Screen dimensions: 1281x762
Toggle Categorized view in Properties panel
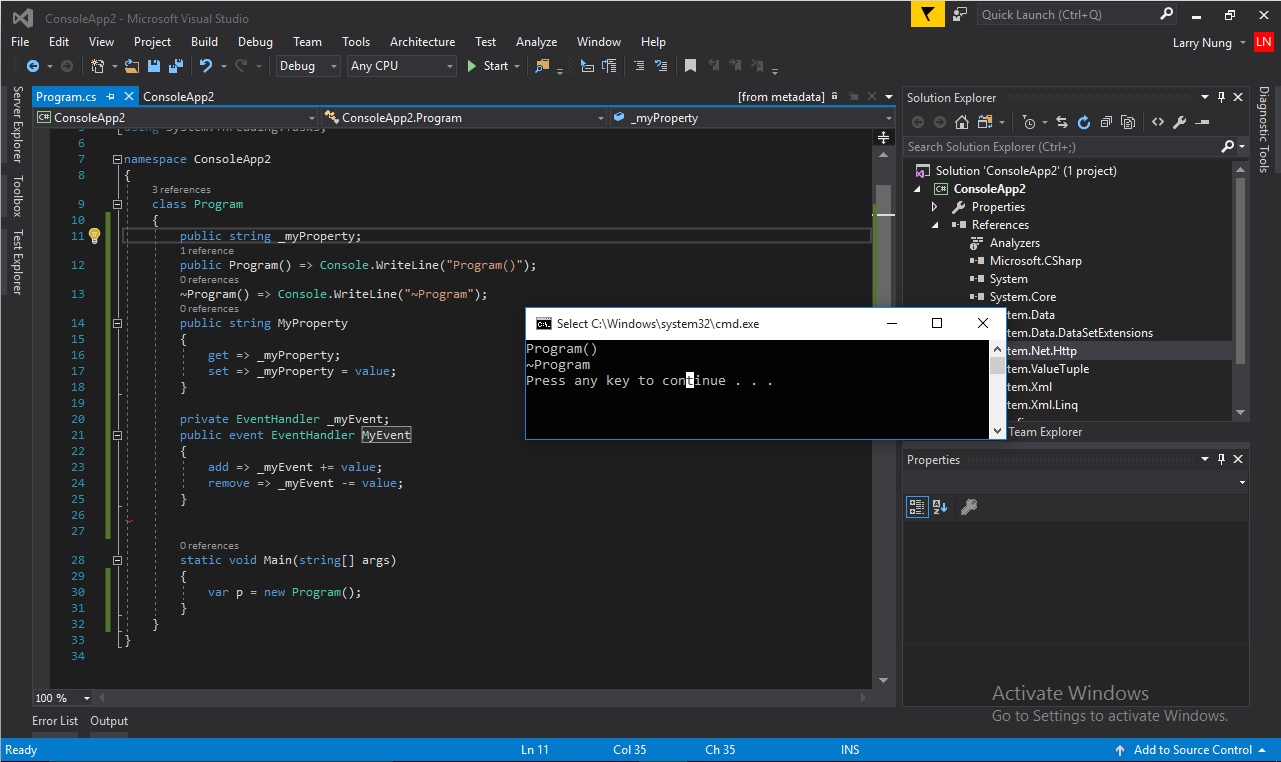point(917,507)
